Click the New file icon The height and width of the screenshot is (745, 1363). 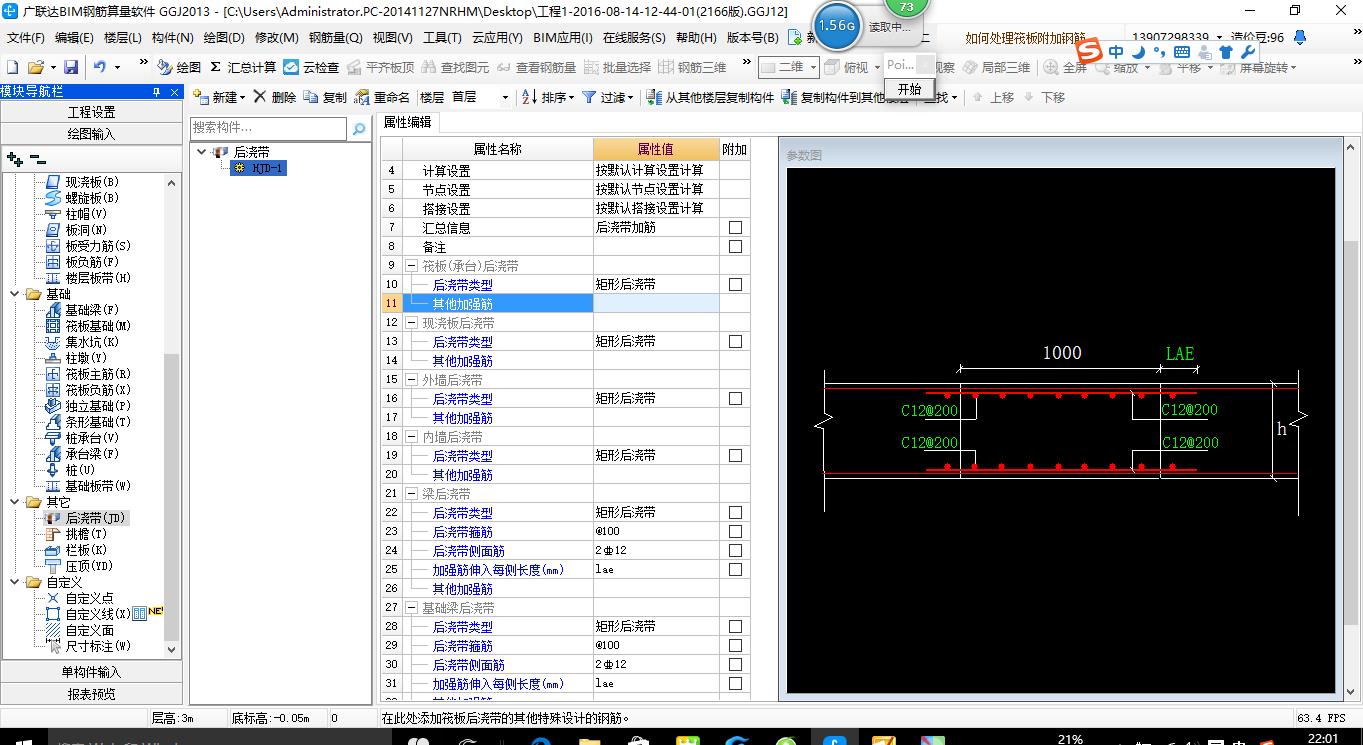point(12,67)
